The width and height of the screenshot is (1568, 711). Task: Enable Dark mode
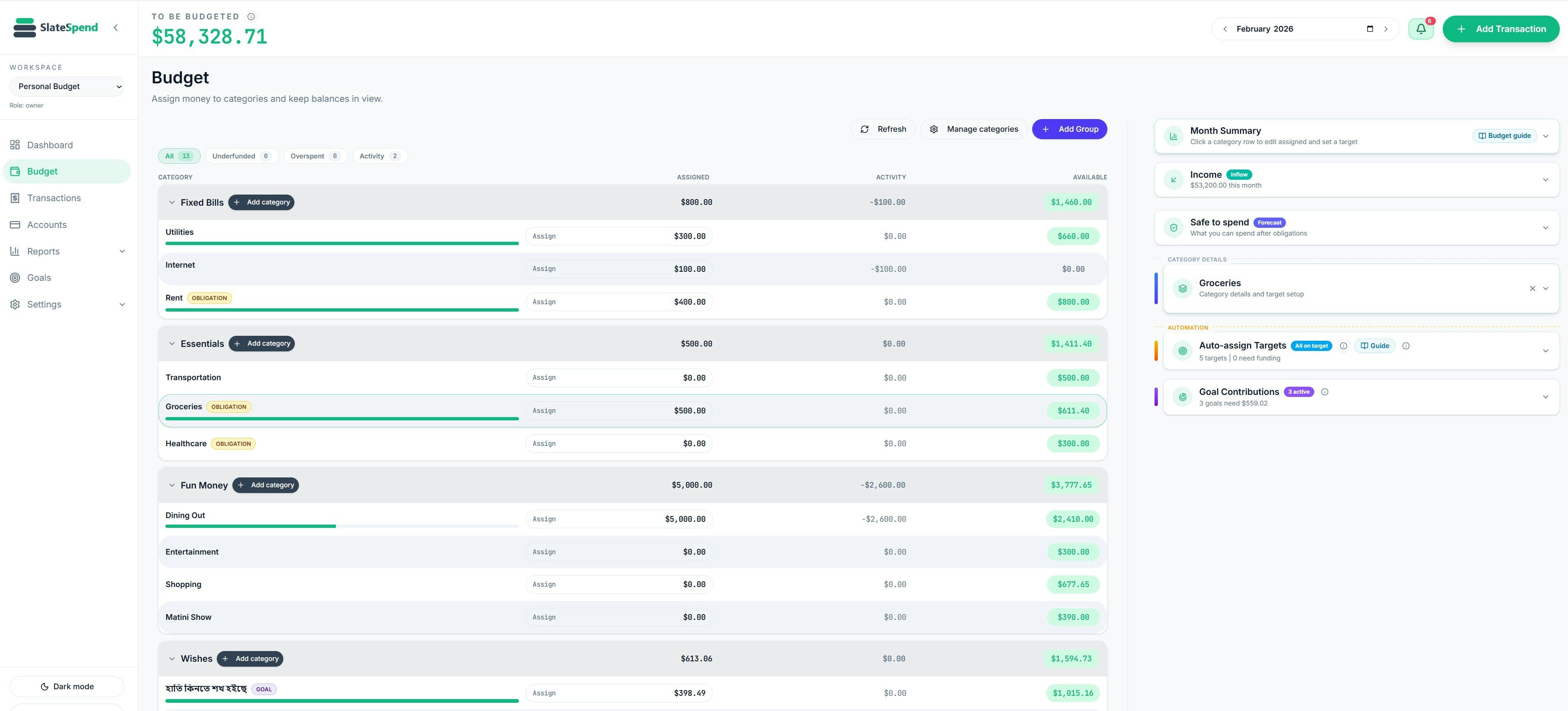(67, 686)
